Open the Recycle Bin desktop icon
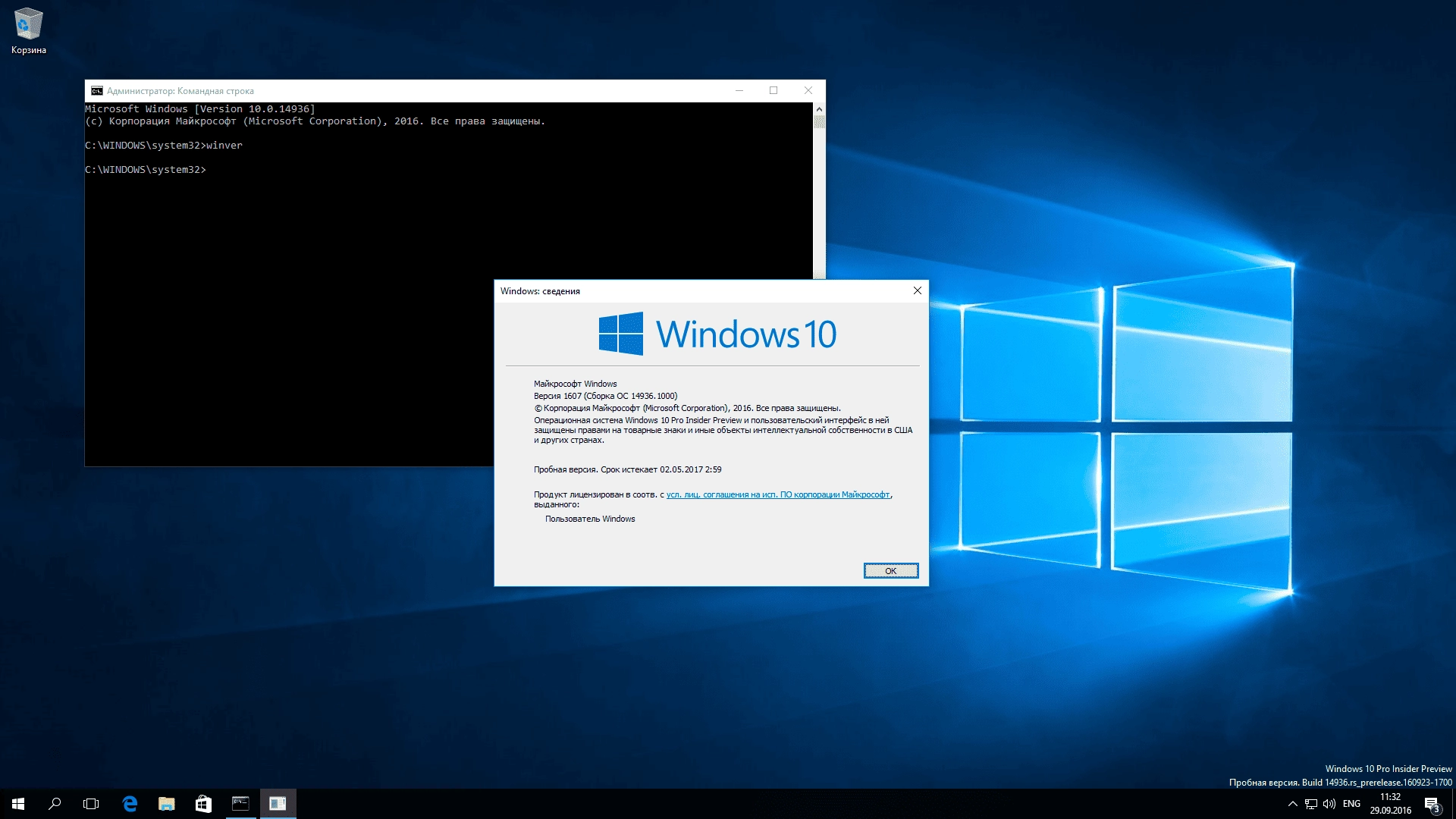 [x=29, y=30]
